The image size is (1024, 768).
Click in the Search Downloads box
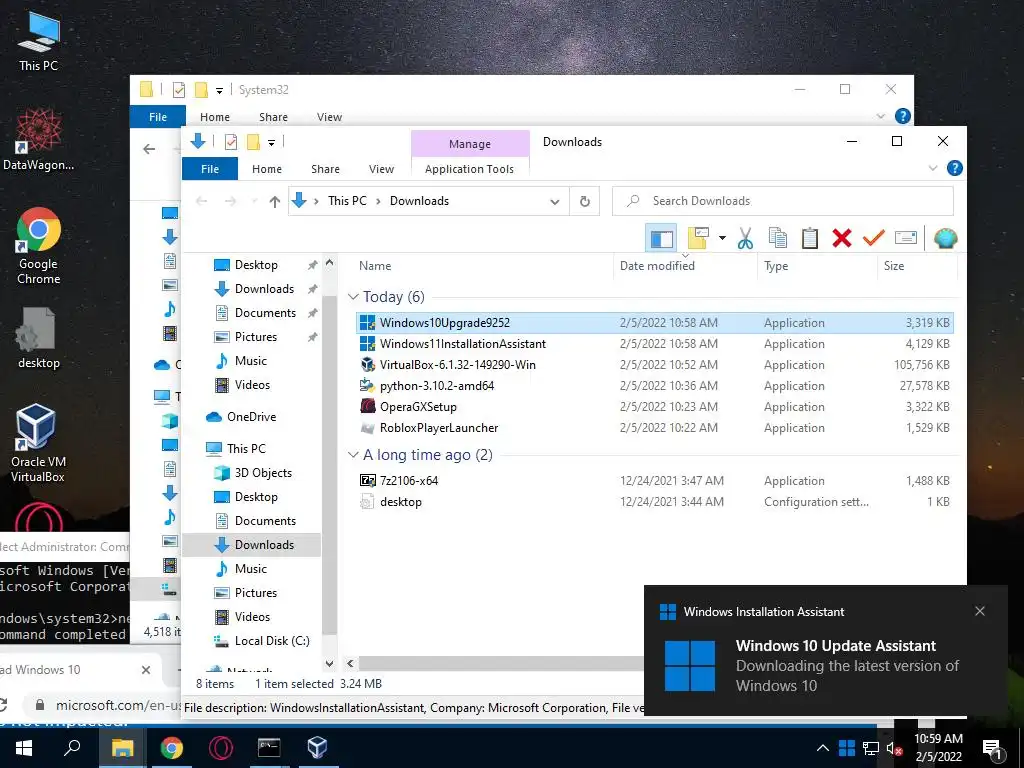pos(782,201)
